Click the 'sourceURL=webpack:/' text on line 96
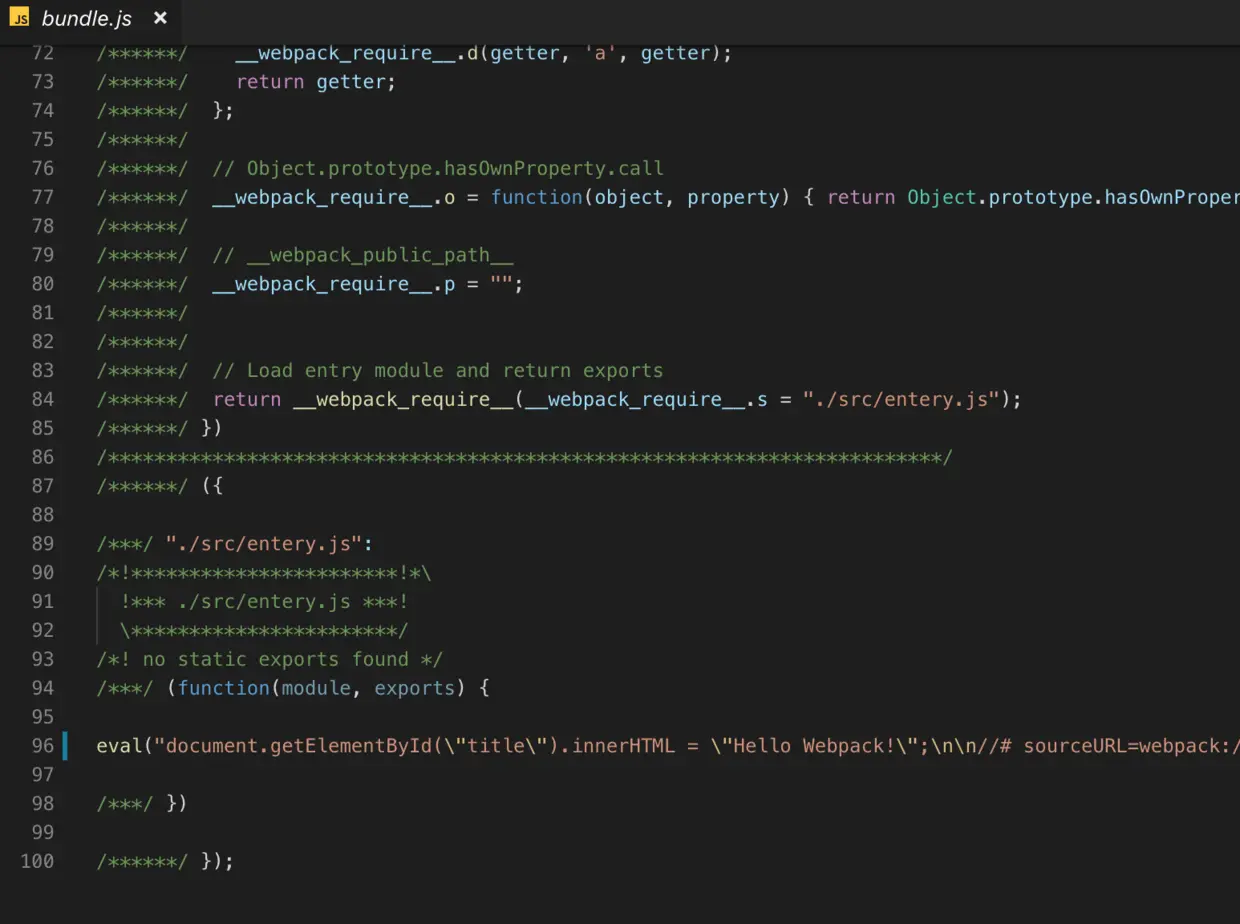 (x=1132, y=746)
